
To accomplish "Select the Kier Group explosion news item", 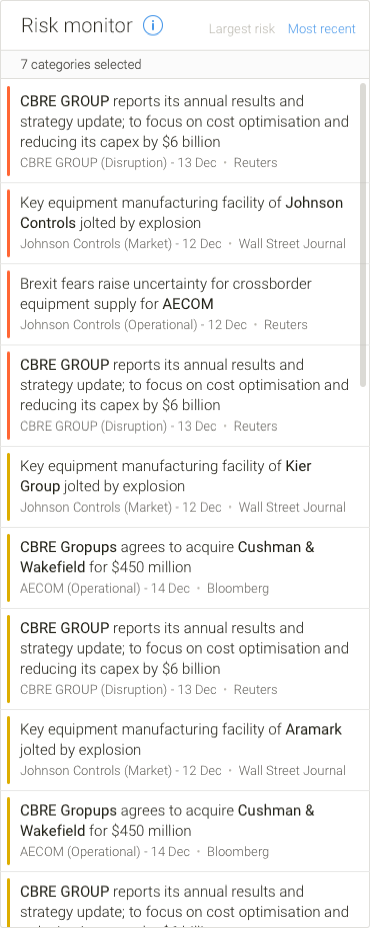I will coord(185,486).
